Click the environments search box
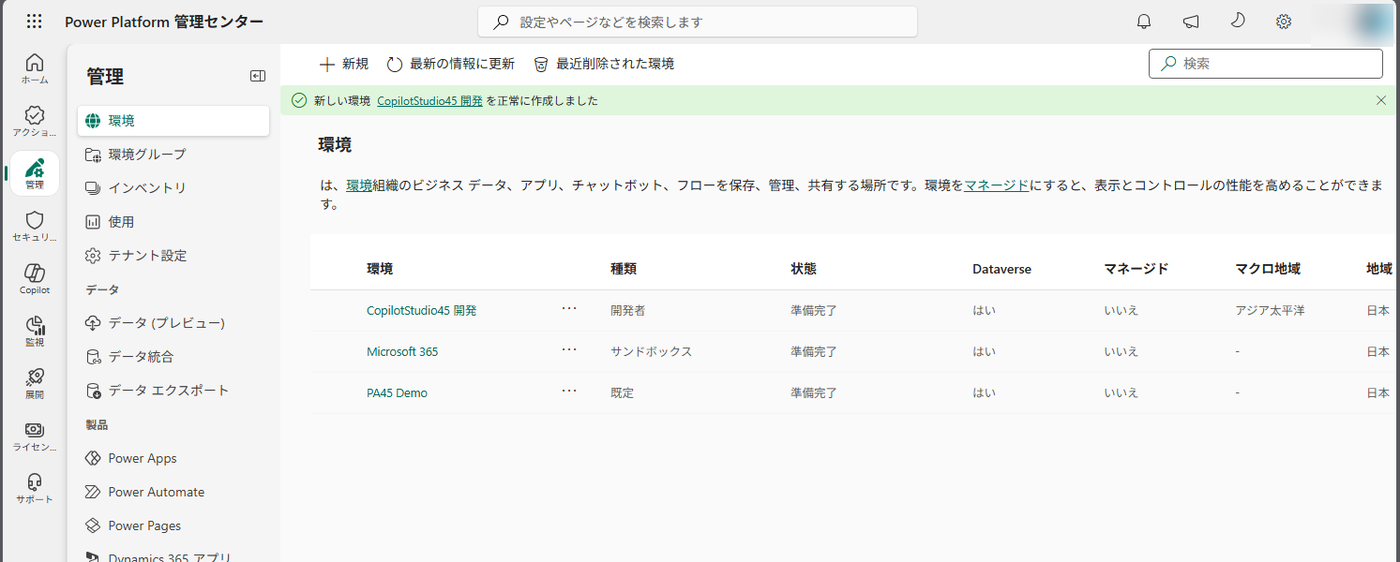The width and height of the screenshot is (1400, 562). tap(1266, 64)
